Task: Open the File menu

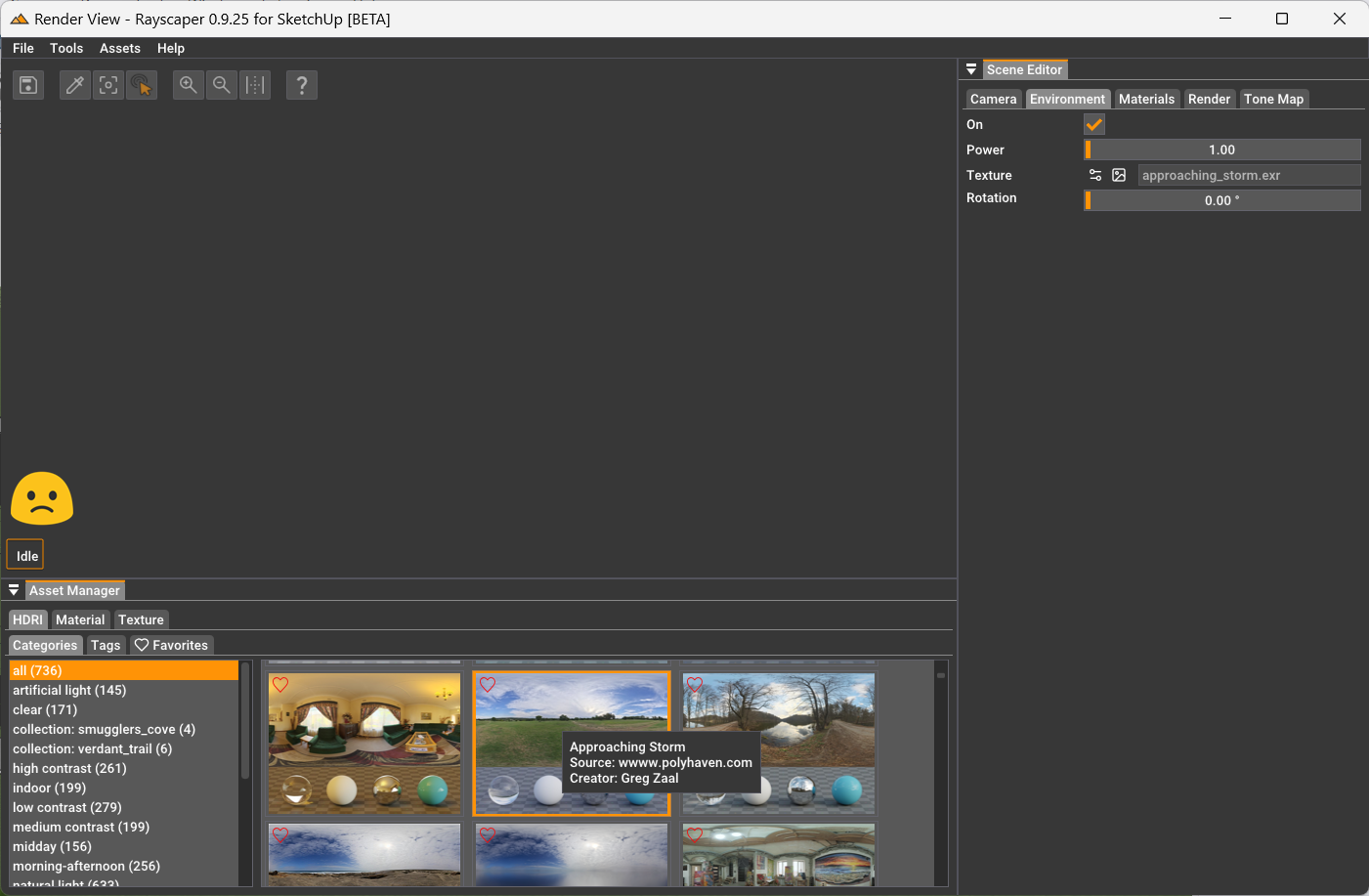Action: [x=23, y=48]
